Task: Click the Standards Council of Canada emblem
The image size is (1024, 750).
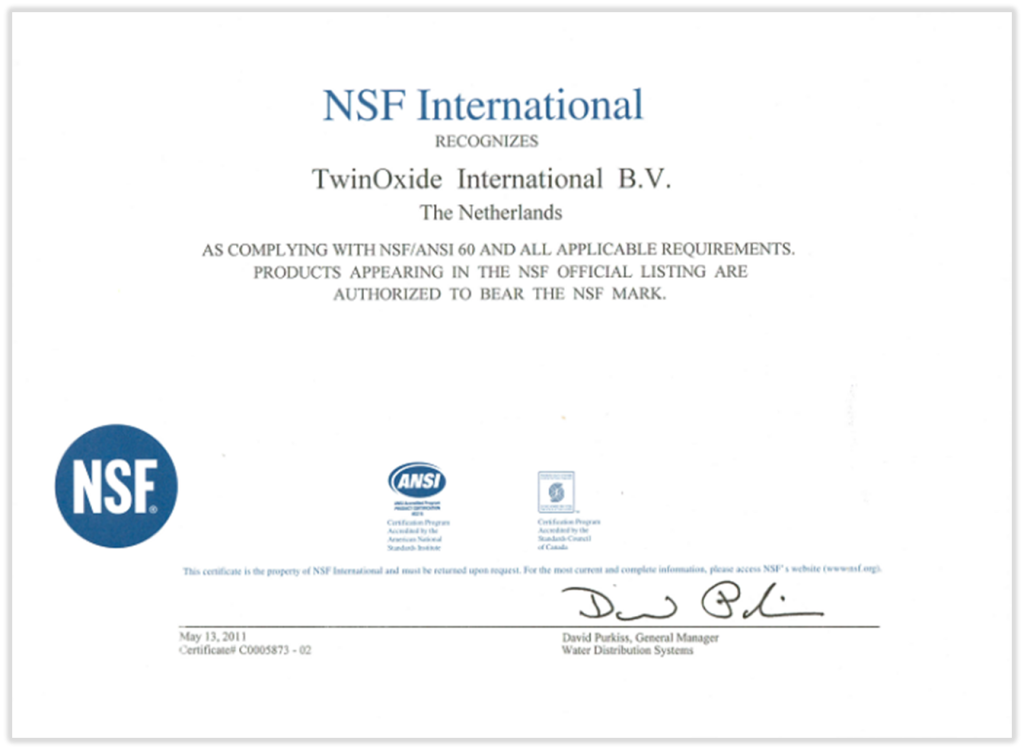Action: tap(556, 492)
